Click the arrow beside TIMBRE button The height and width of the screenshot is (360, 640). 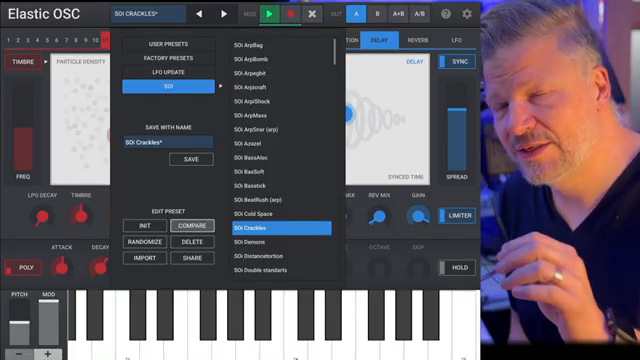tap(46, 62)
